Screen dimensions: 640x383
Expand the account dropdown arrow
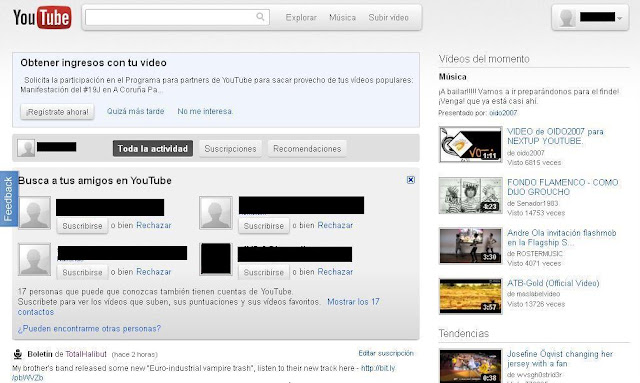click(620, 18)
